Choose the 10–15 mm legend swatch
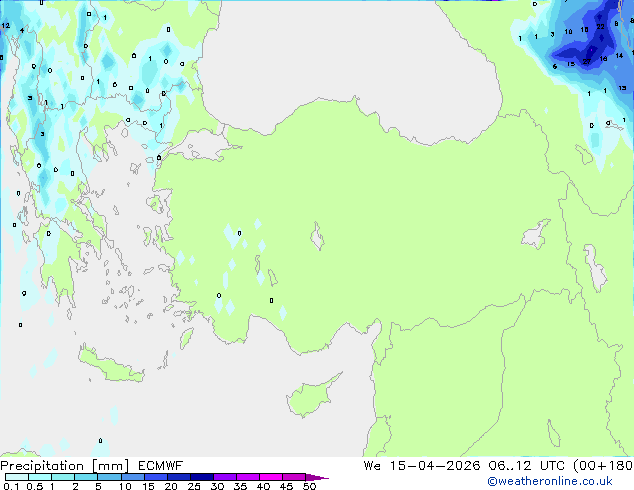The width and height of the screenshot is (634, 490). (132, 477)
